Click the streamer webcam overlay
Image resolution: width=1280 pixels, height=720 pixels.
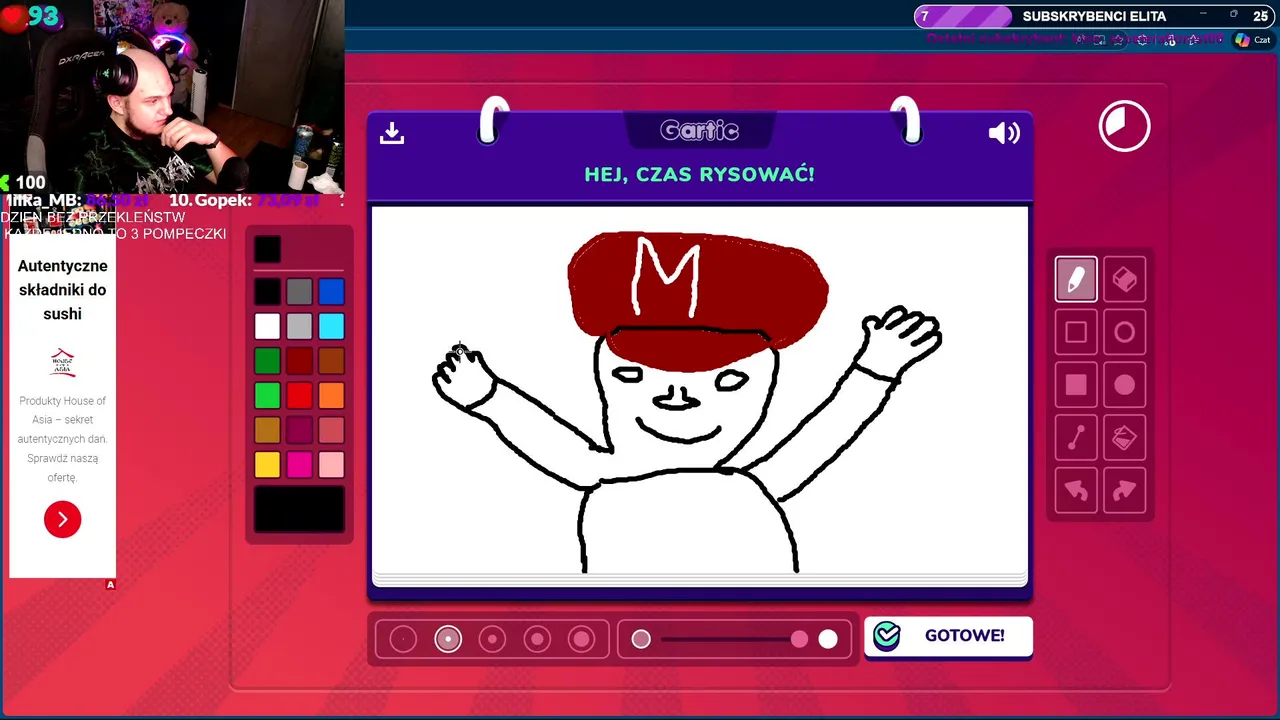click(x=172, y=96)
